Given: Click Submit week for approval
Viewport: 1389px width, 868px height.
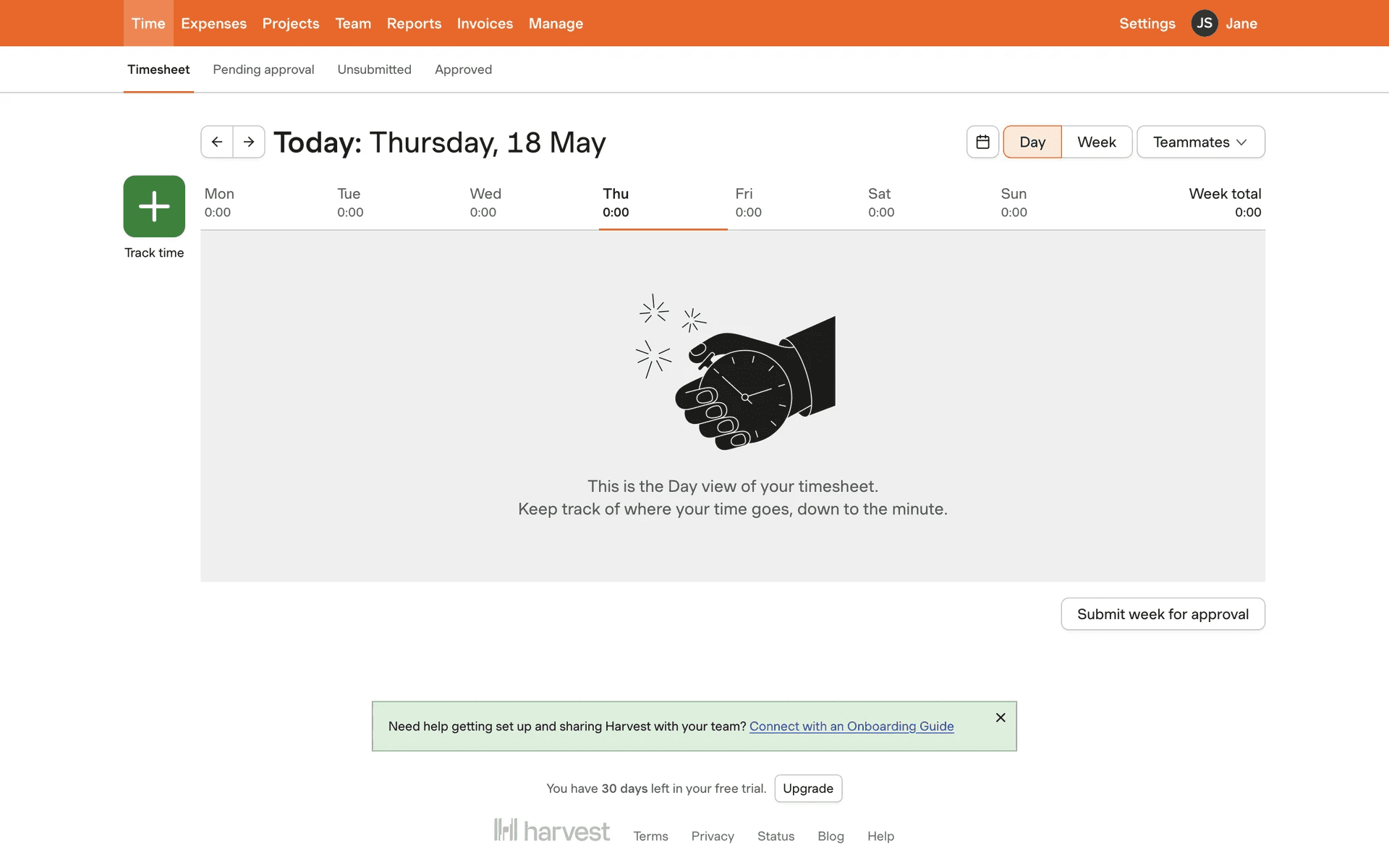Looking at the screenshot, I should coord(1163,614).
